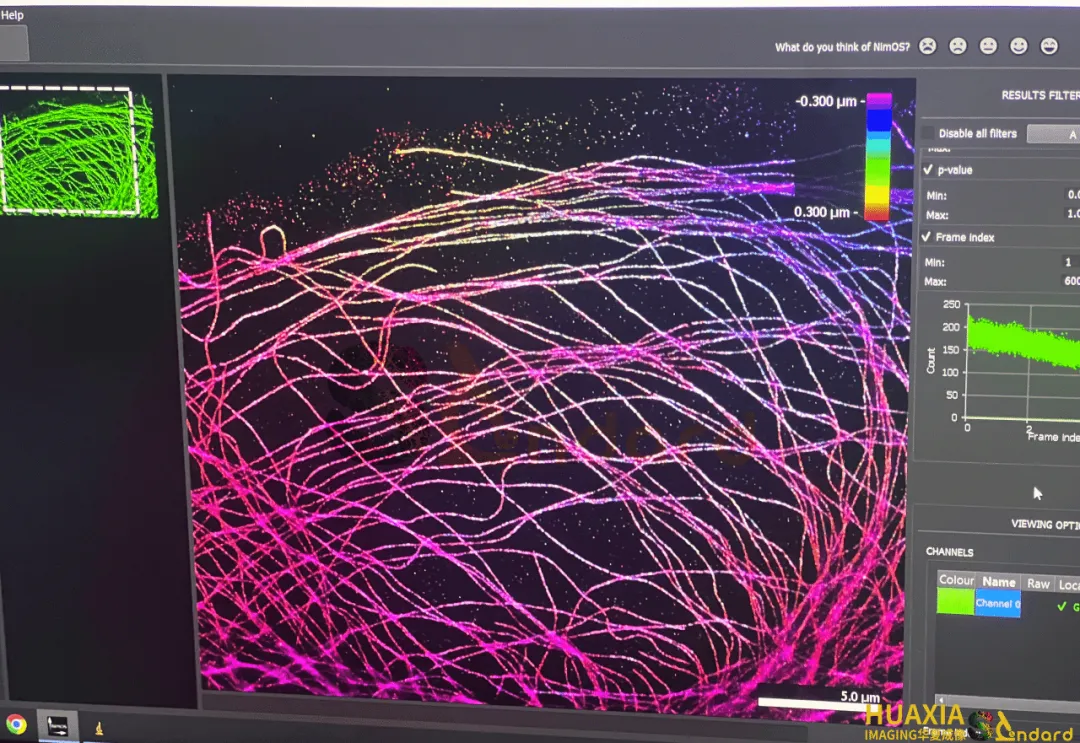Choose the neutral face feedback emoji
The width and height of the screenshot is (1080, 743).
click(x=988, y=46)
